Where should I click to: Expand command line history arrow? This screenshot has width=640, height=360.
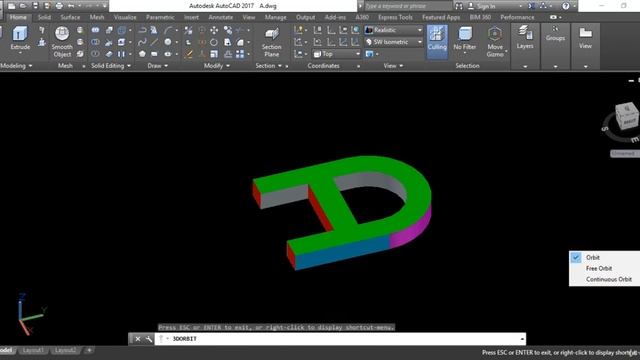(x=522, y=339)
